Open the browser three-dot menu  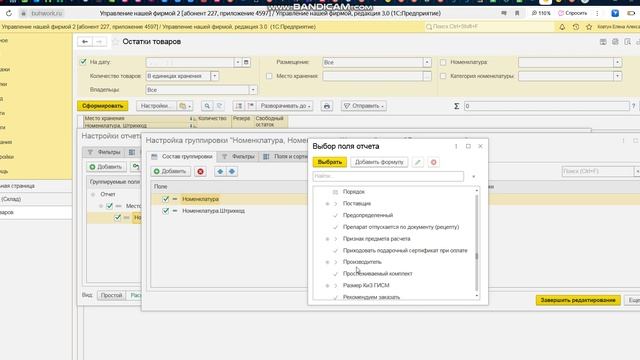[597, 13]
